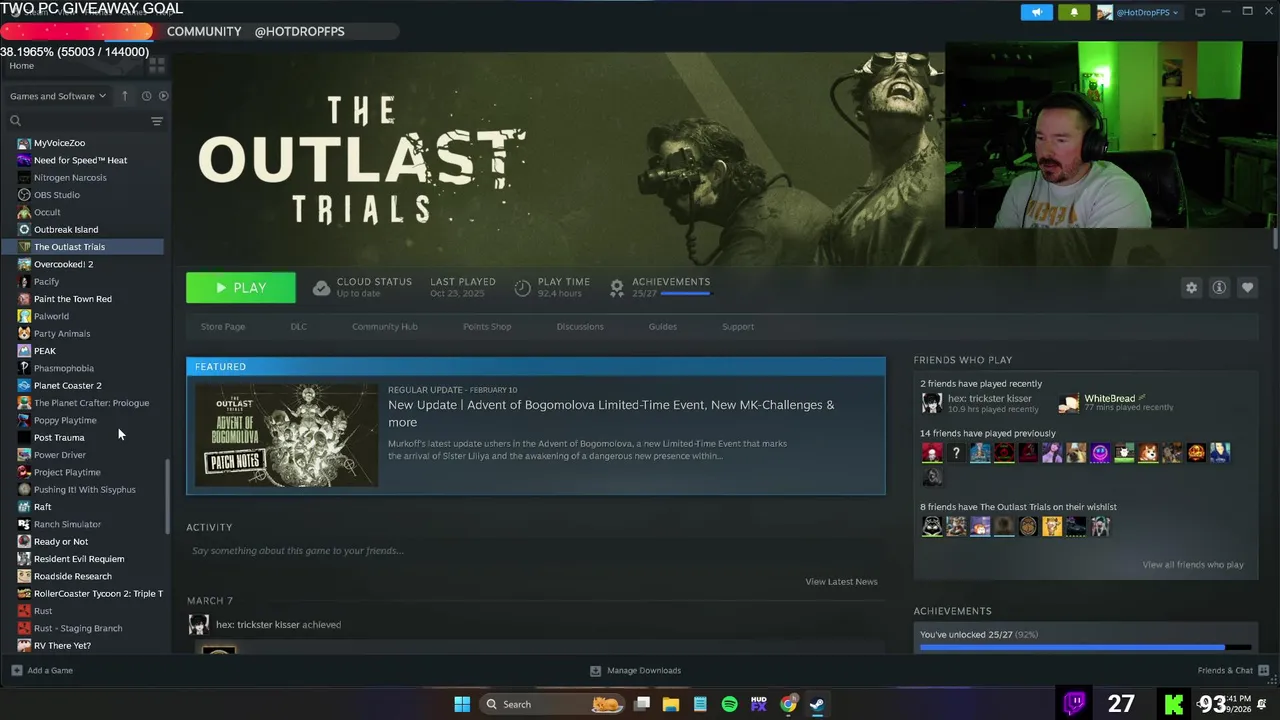Open Friends & Chat

[x=1233, y=670]
